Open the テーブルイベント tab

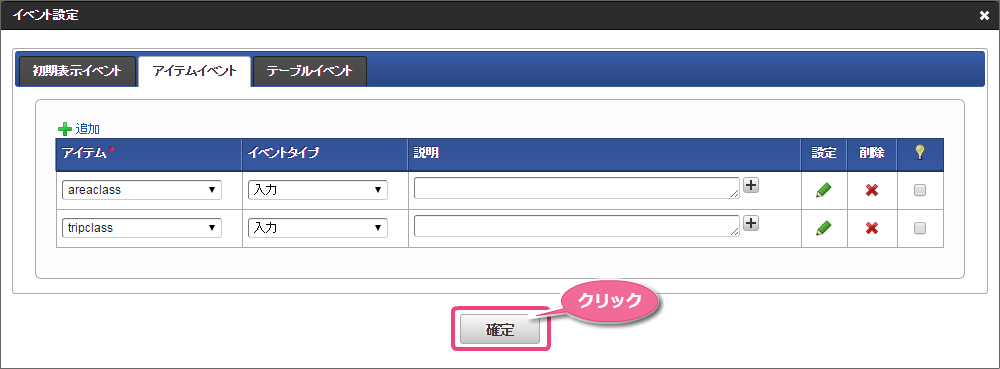click(x=309, y=71)
